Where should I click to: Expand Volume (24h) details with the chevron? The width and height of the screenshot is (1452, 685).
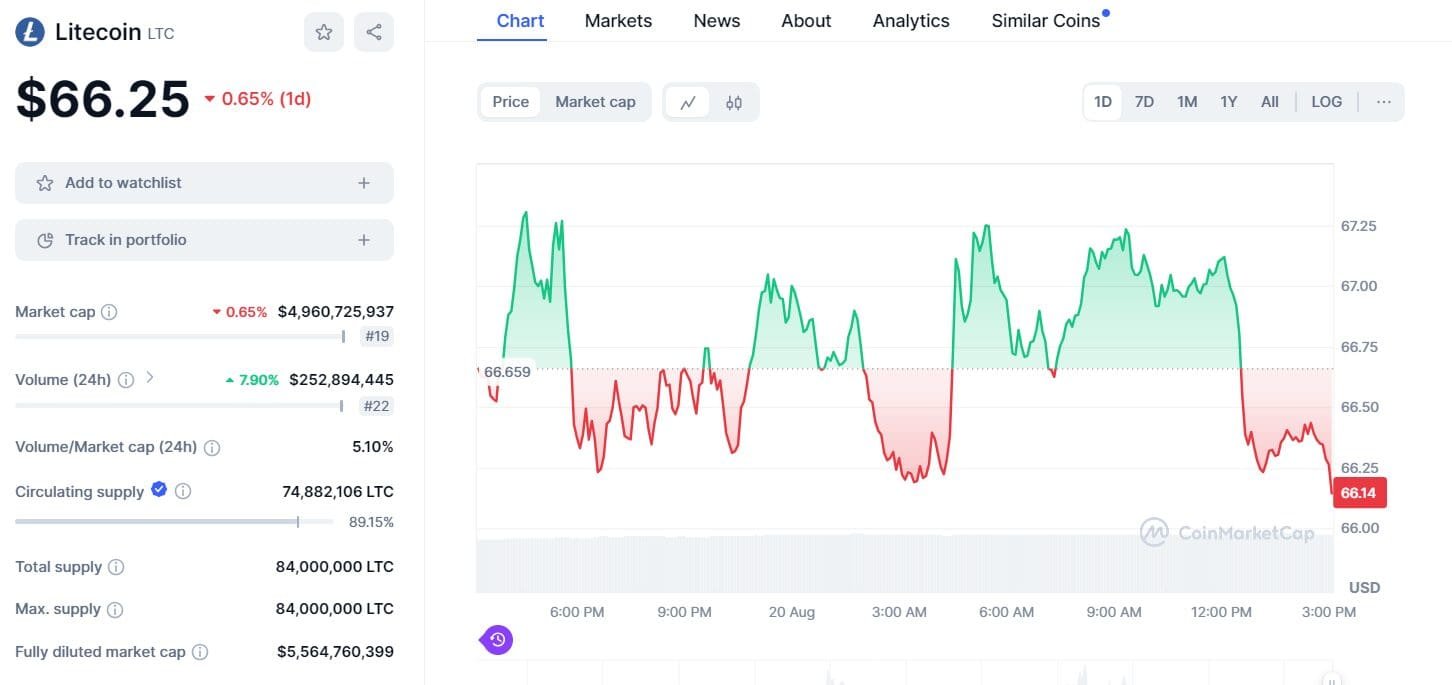click(x=150, y=379)
